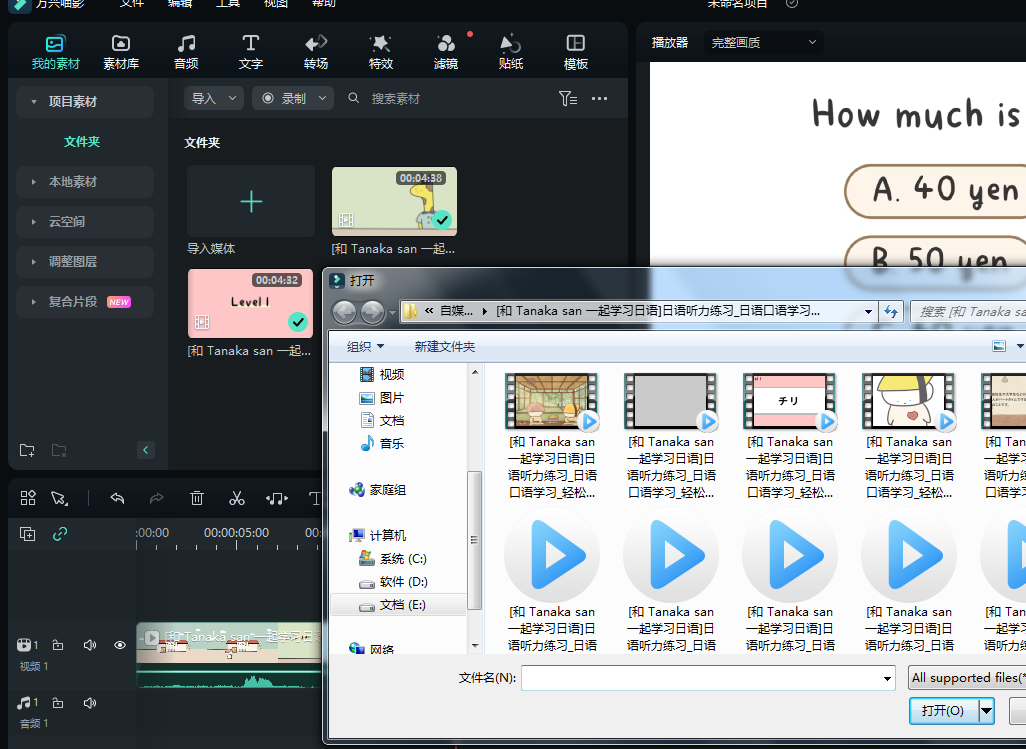Toggle visibility eye on 视频 1 track
Image resolution: width=1026 pixels, height=749 pixels.
pos(119,645)
